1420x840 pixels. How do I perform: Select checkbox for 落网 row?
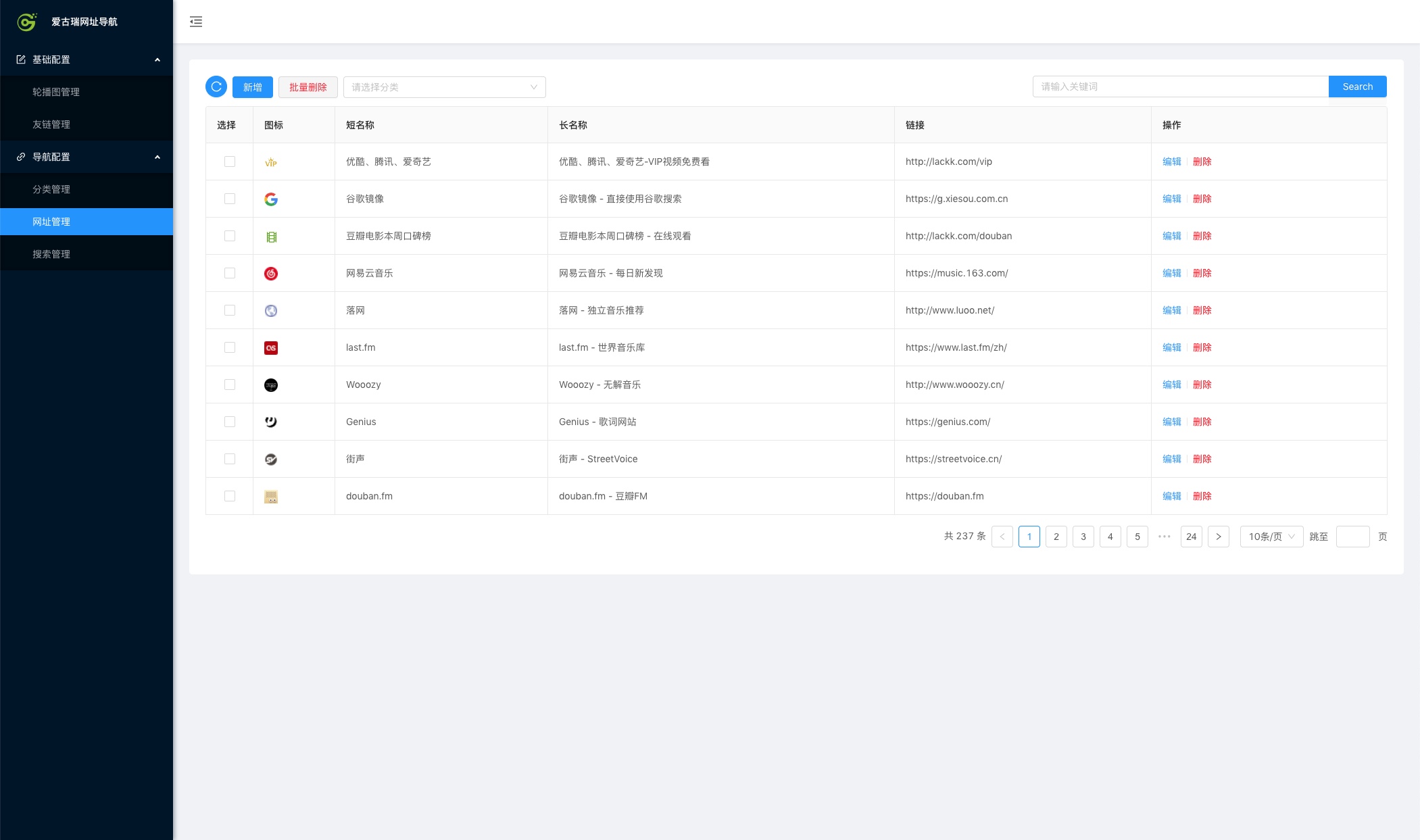tap(230, 310)
